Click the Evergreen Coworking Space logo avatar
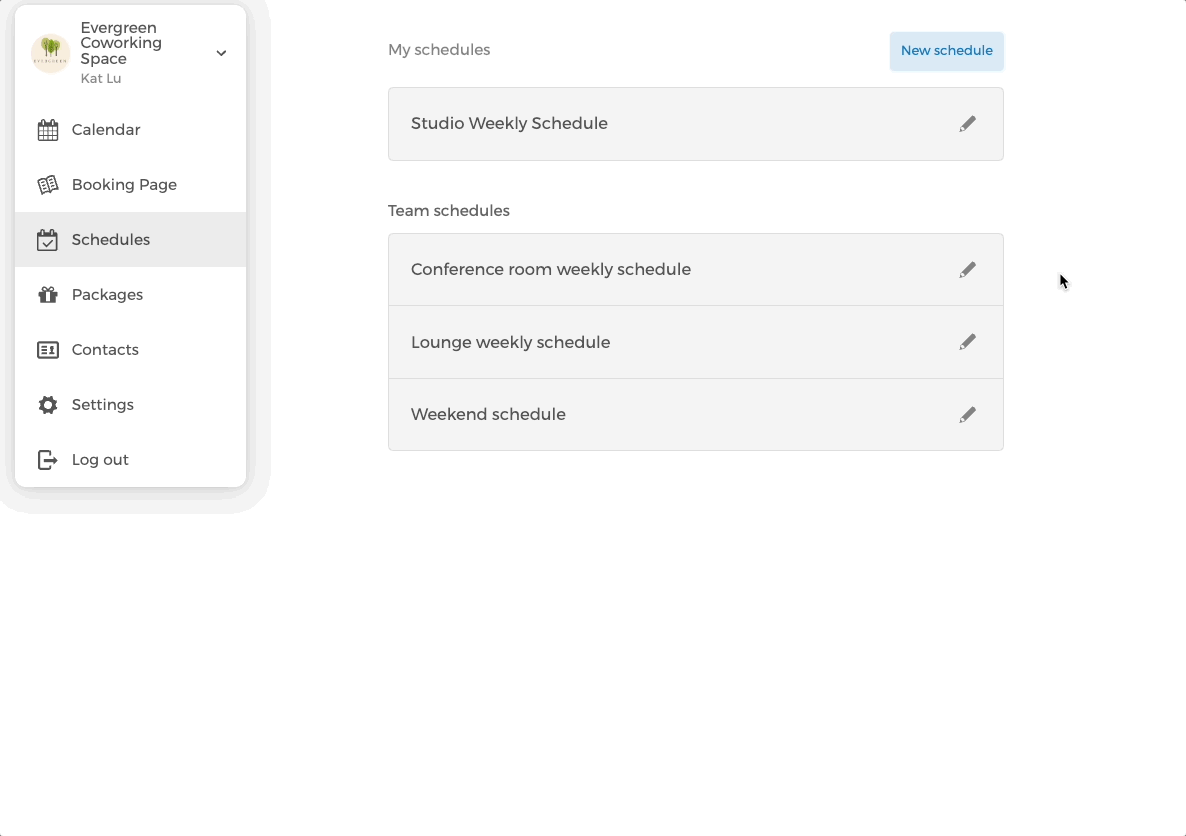 coord(50,52)
